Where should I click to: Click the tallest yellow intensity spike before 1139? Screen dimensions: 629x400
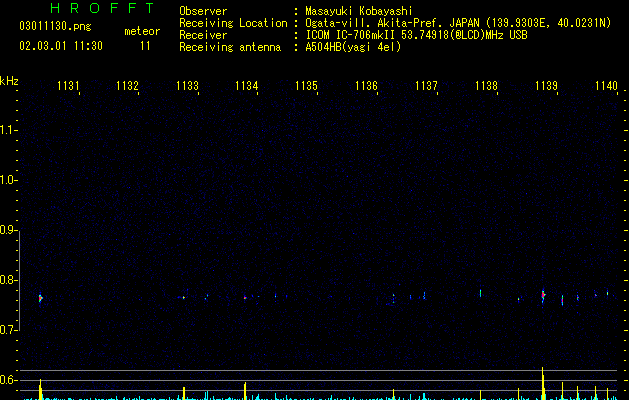[543, 383]
